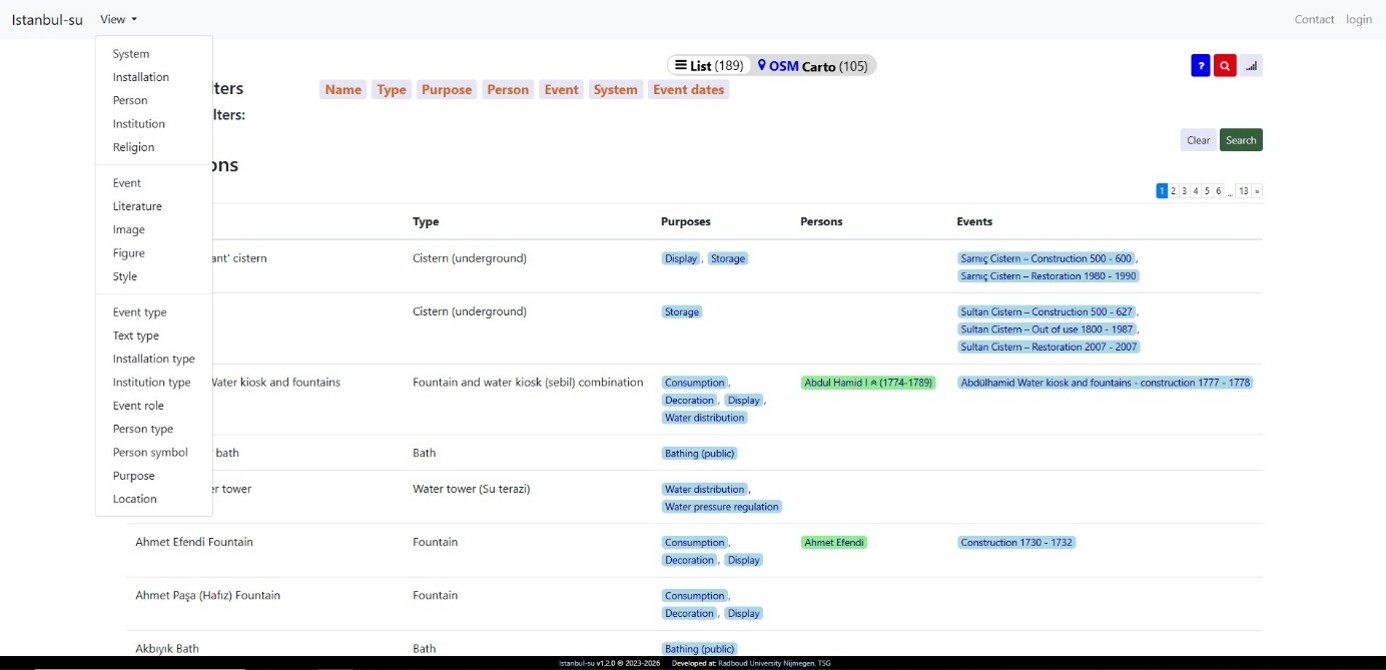Go to page 3 of results

(x=1184, y=191)
